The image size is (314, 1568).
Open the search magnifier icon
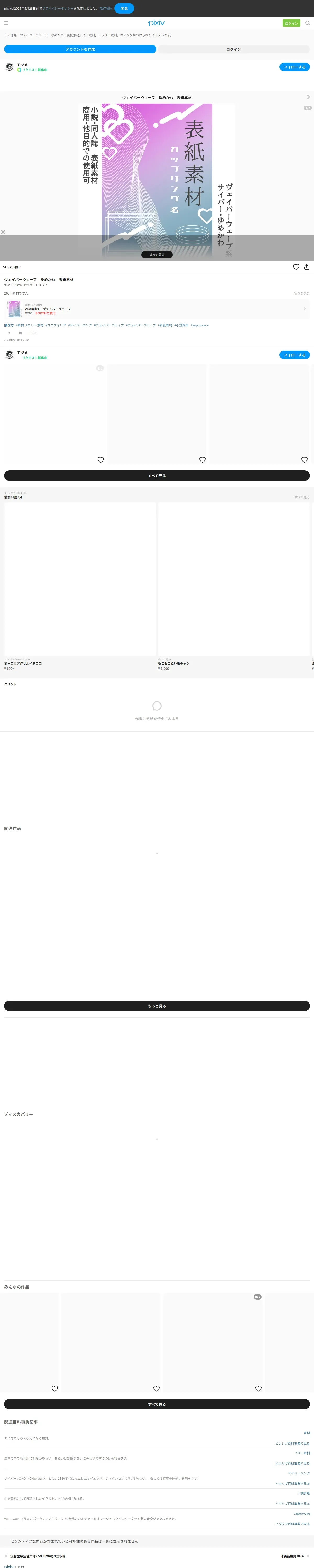[307, 23]
